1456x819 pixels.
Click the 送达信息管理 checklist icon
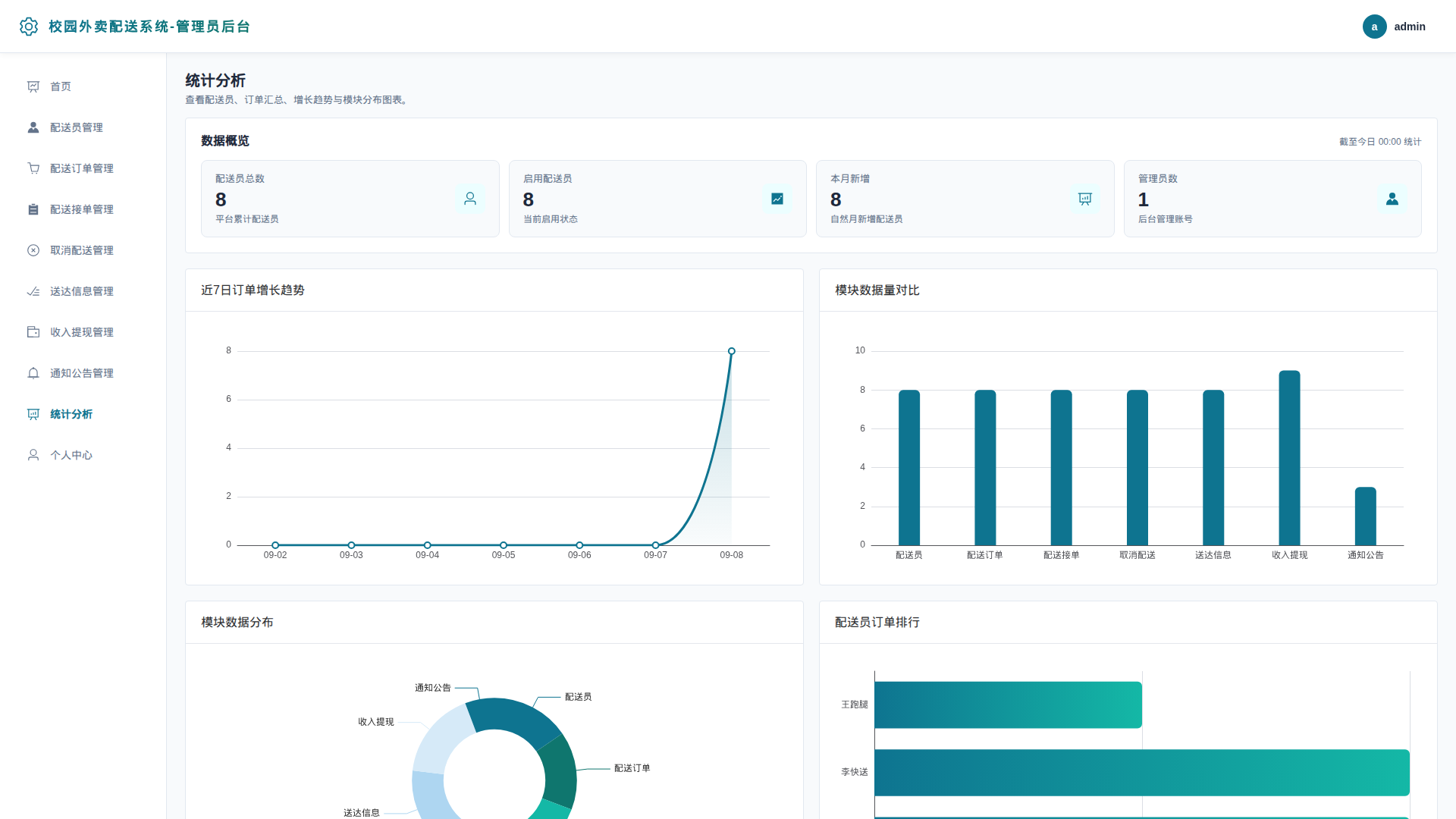(x=33, y=291)
